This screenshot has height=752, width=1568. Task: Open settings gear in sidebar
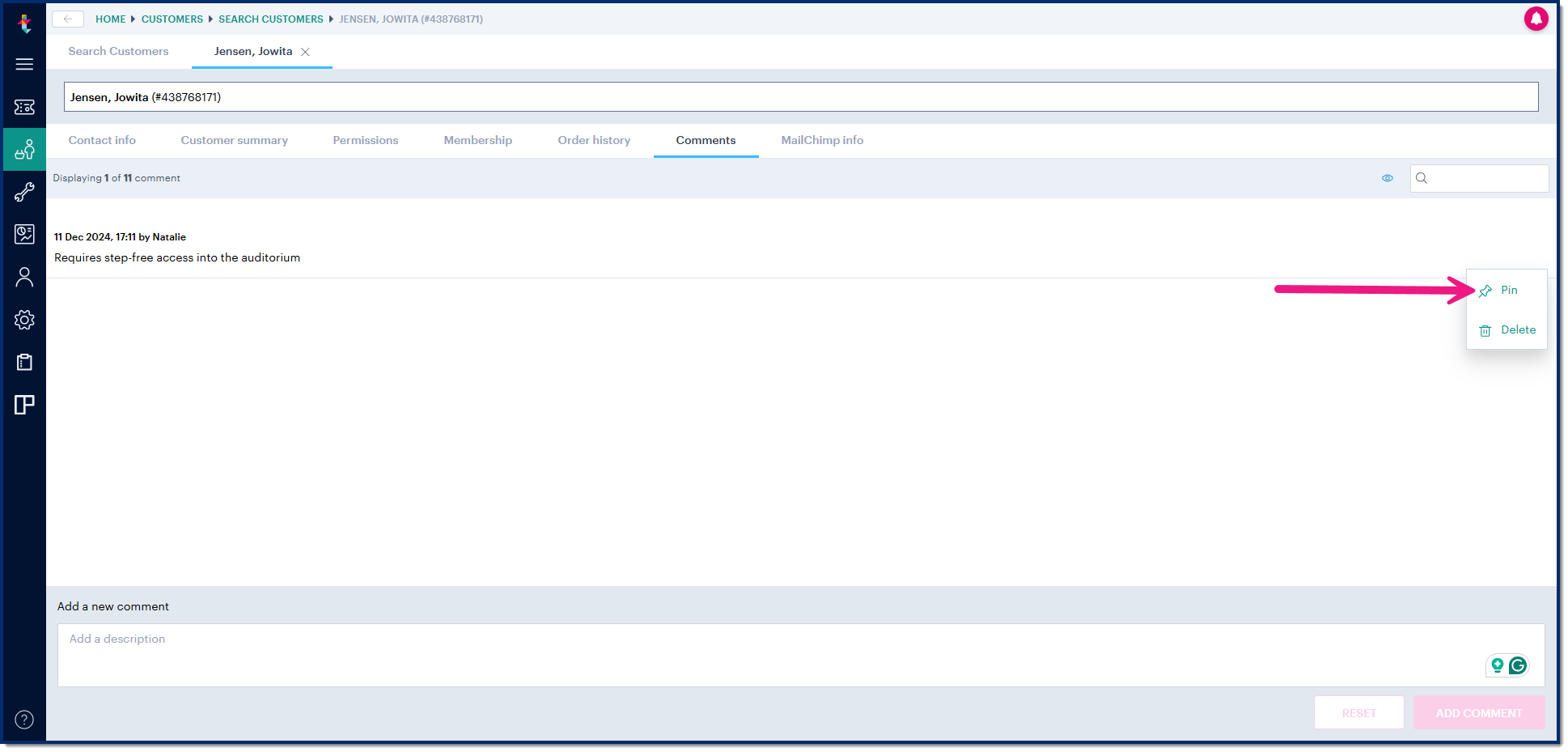pyautogui.click(x=24, y=320)
